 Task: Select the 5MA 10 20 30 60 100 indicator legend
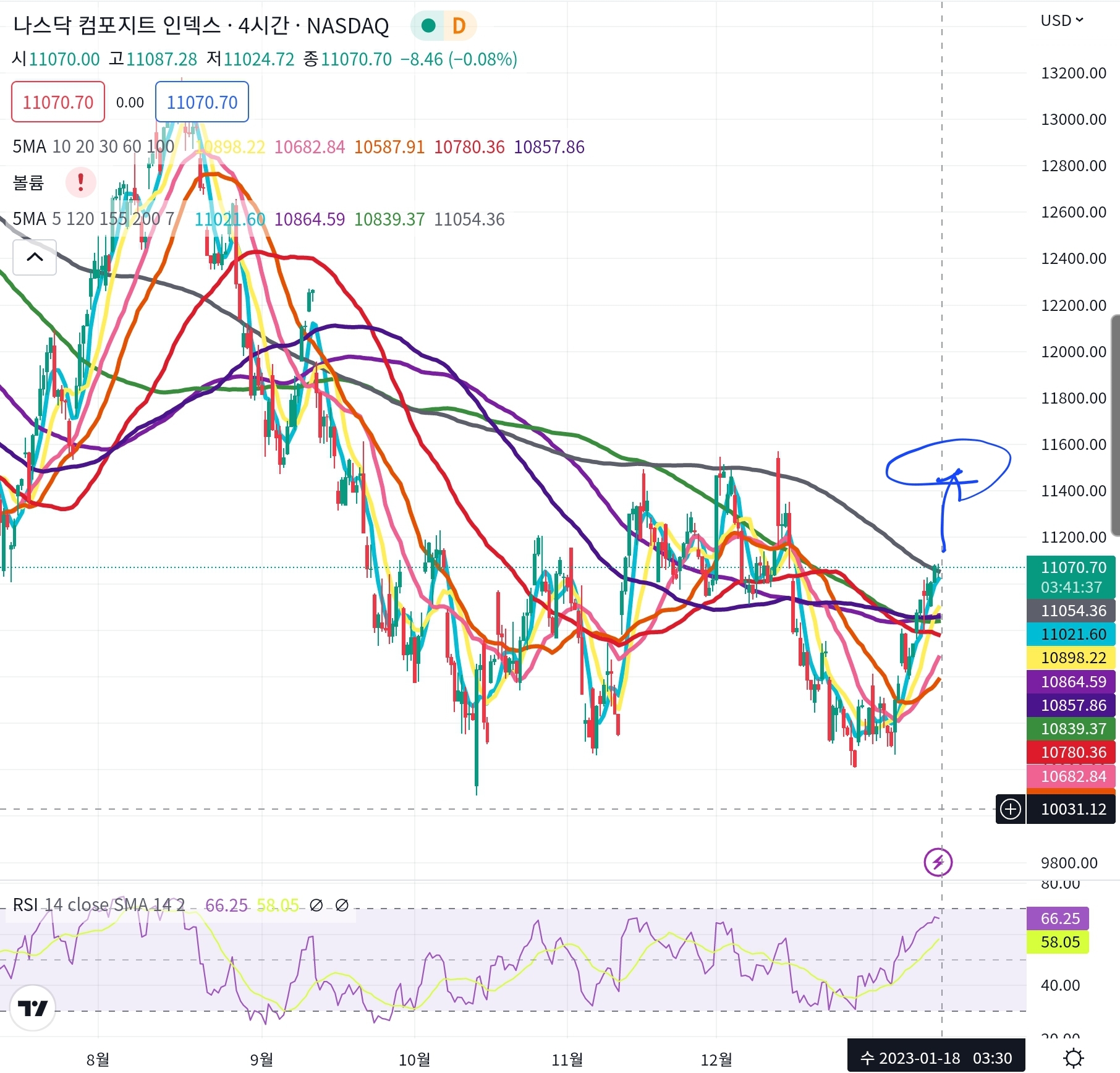click(93, 146)
